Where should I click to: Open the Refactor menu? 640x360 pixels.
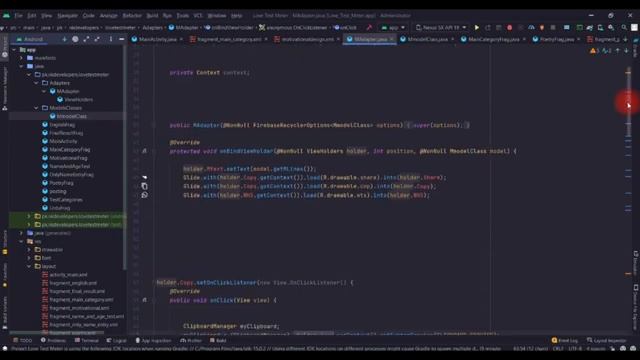[132, 16]
